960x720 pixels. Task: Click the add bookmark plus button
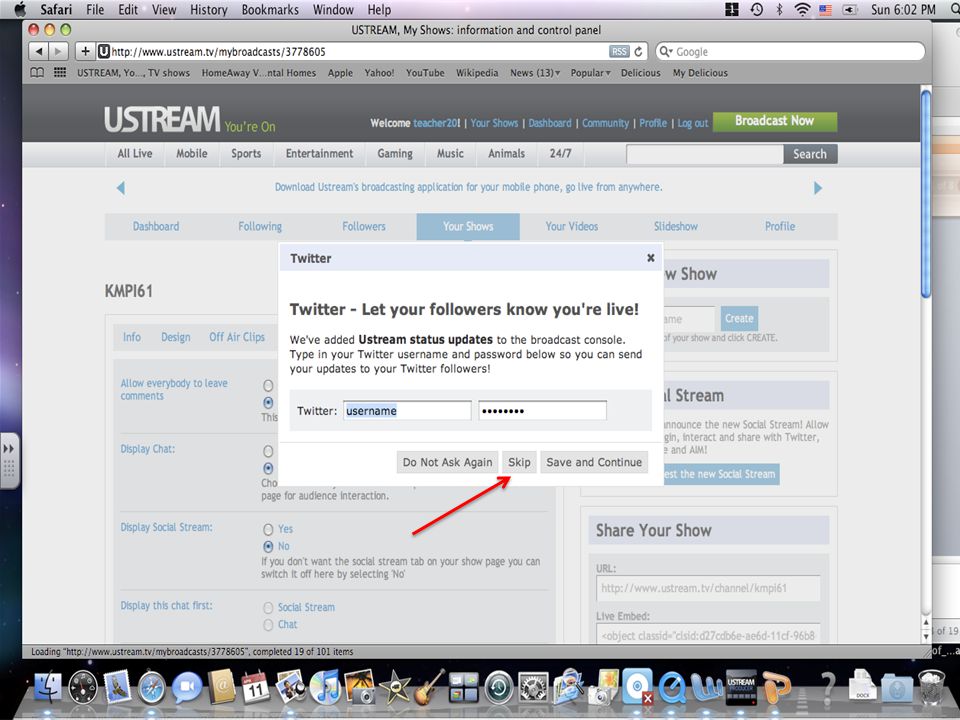[85, 51]
